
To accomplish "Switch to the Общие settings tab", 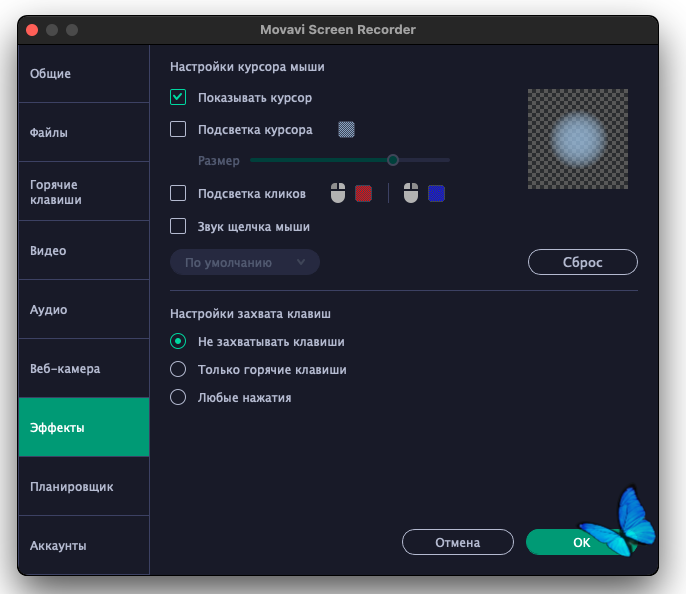I will click(x=84, y=74).
